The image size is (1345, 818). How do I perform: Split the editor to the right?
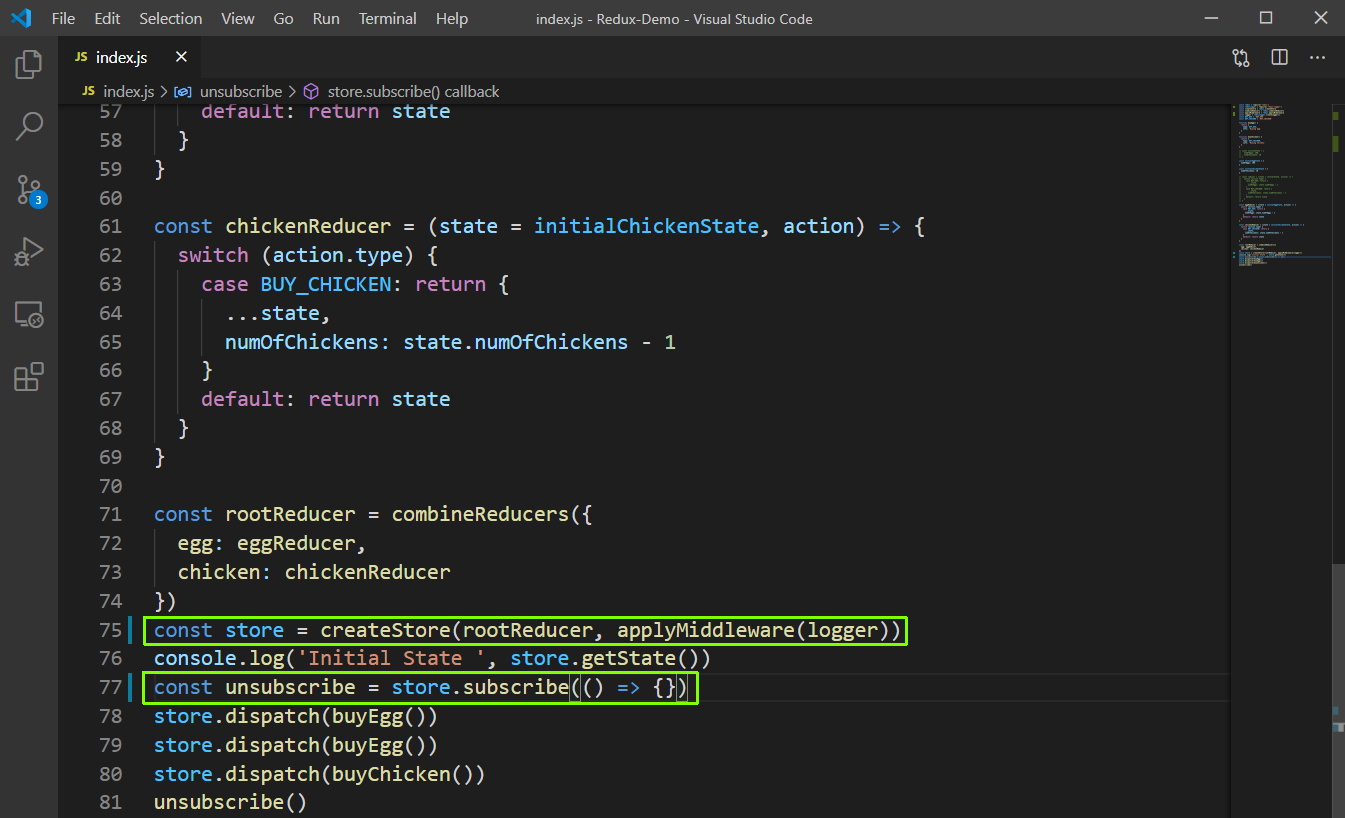click(1279, 58)
